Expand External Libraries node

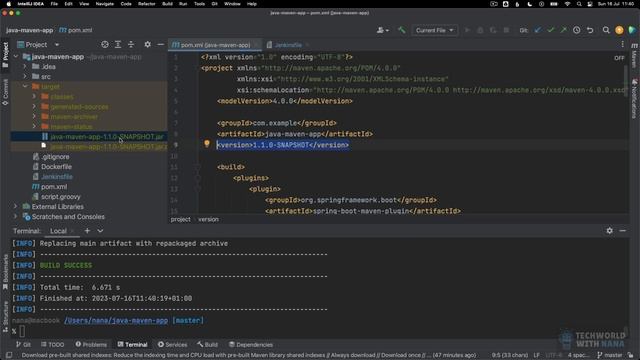pos(16,207)
